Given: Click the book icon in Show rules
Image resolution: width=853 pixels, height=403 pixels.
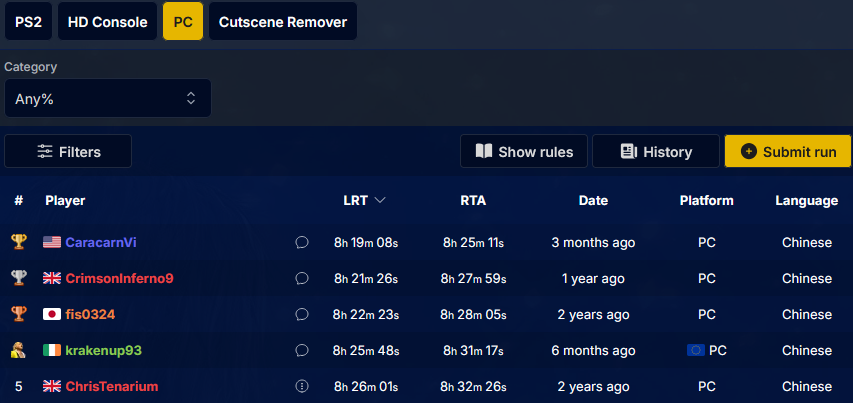Looking at the screenshot, I should click(484, 151).
